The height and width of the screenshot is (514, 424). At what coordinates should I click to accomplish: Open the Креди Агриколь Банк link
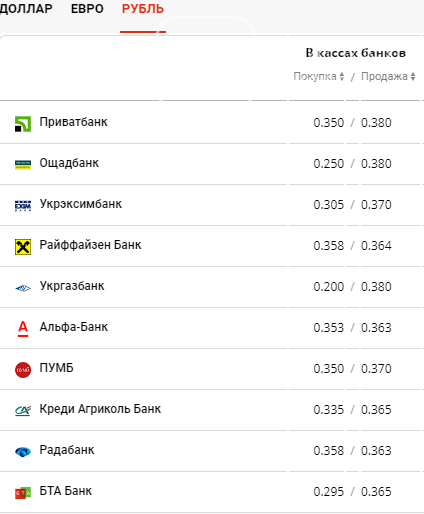(x=100, y=409)
